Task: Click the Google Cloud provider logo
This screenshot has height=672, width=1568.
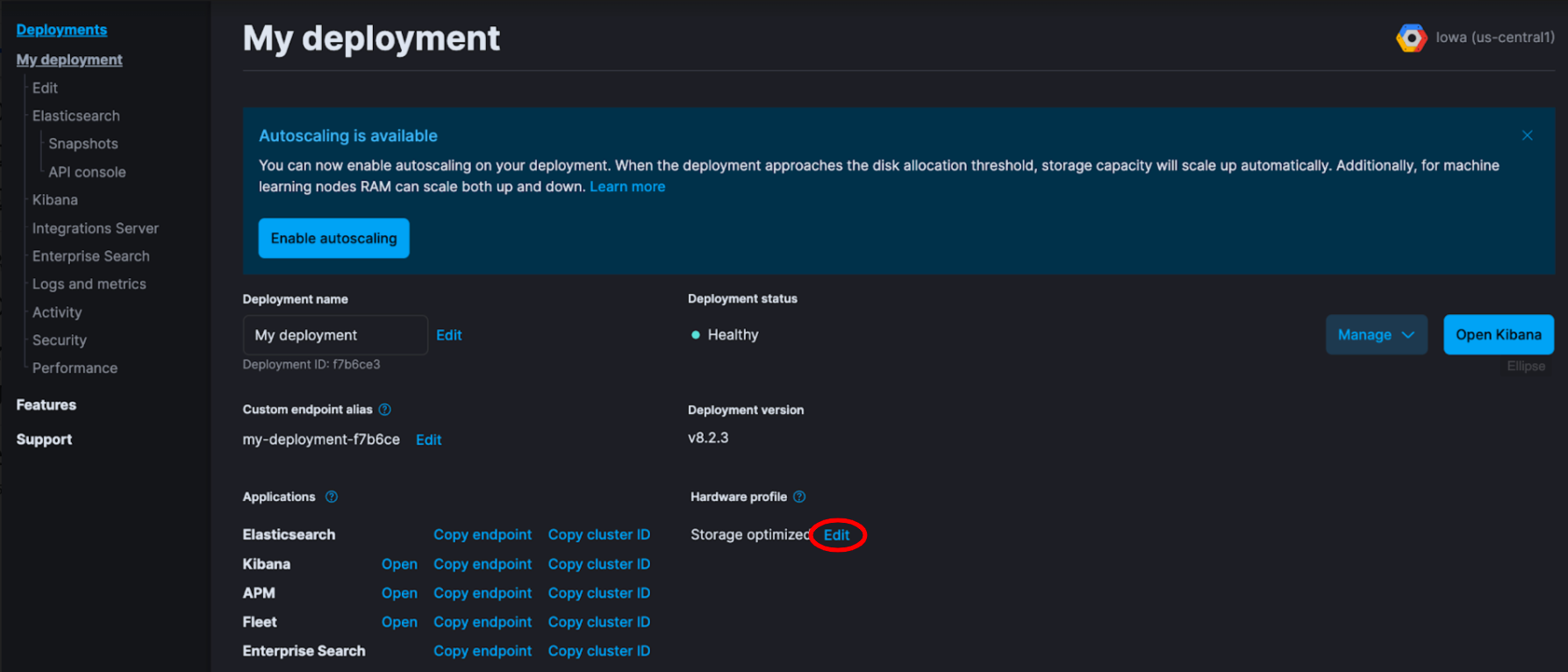Action: [x=1411, y=38]
